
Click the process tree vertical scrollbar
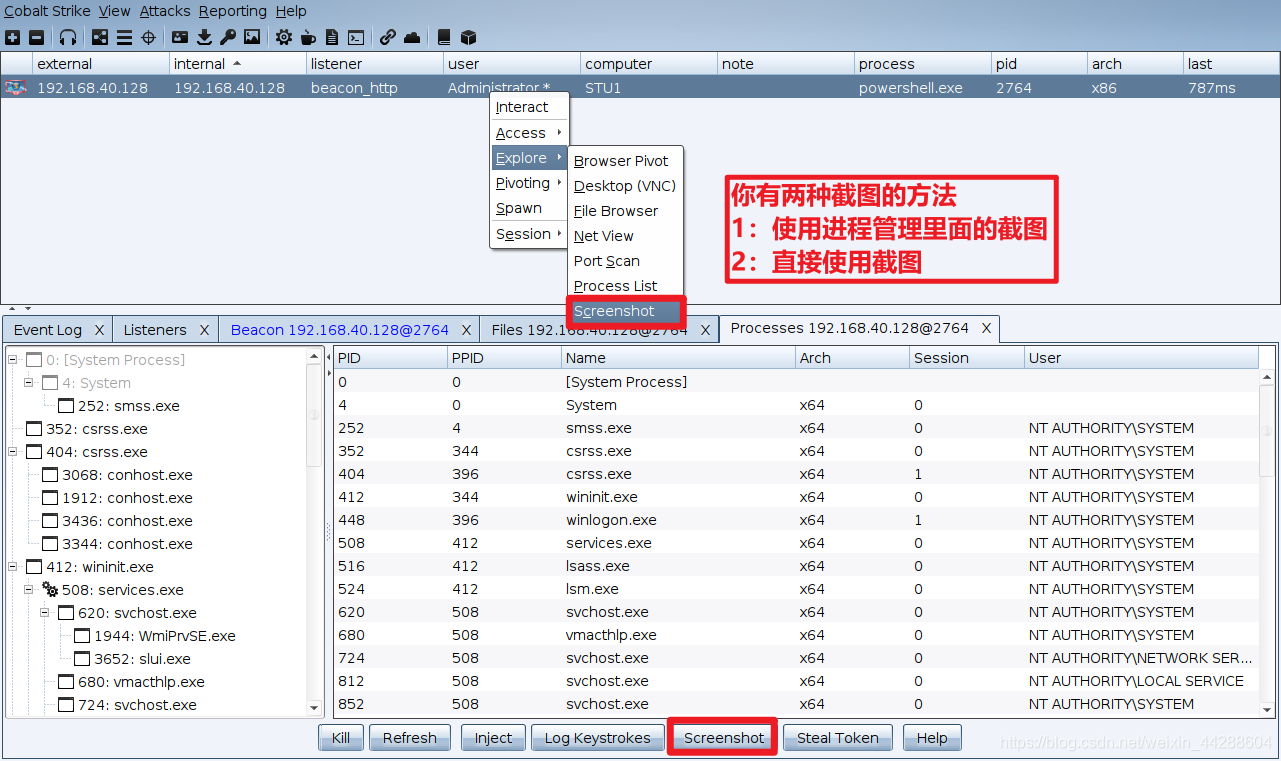tap(315, 532)
